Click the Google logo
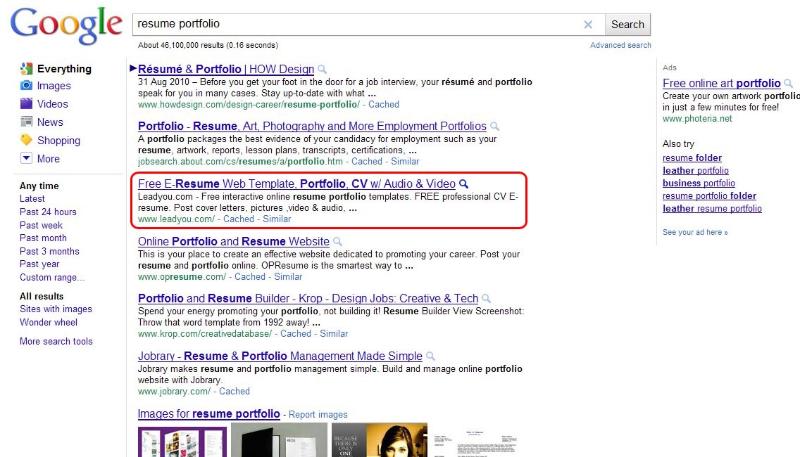This screenshot has height=457, width=800. (x=66, y=26)
